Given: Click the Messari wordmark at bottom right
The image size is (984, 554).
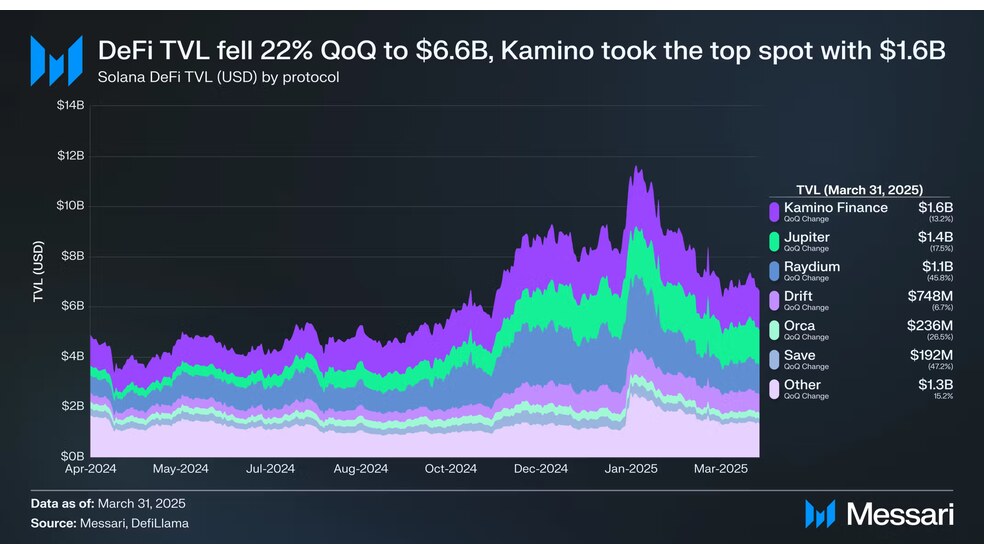Looking at the screenshot, I should tap(900, 514).
